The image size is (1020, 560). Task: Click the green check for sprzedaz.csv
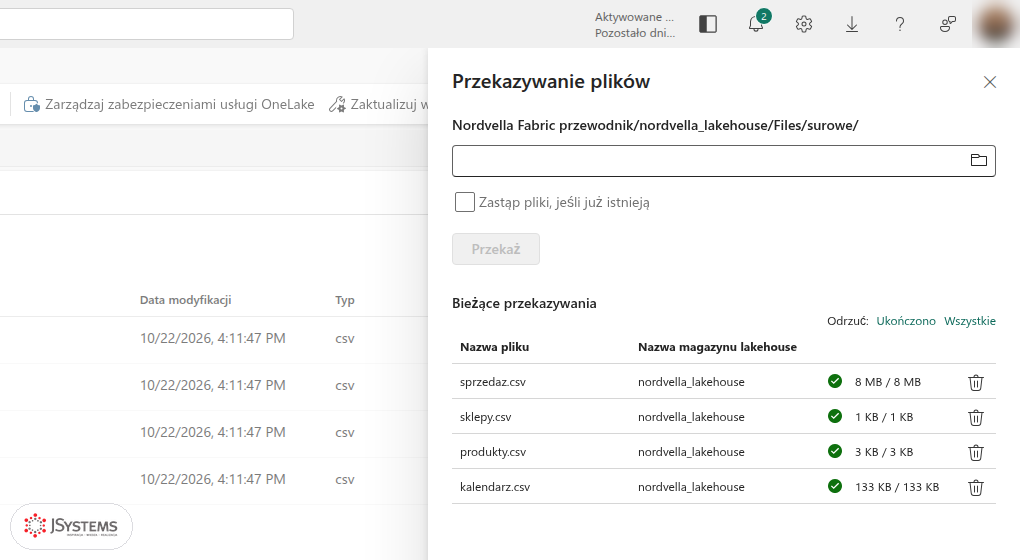pyautogui.click(x=835, y=381)
